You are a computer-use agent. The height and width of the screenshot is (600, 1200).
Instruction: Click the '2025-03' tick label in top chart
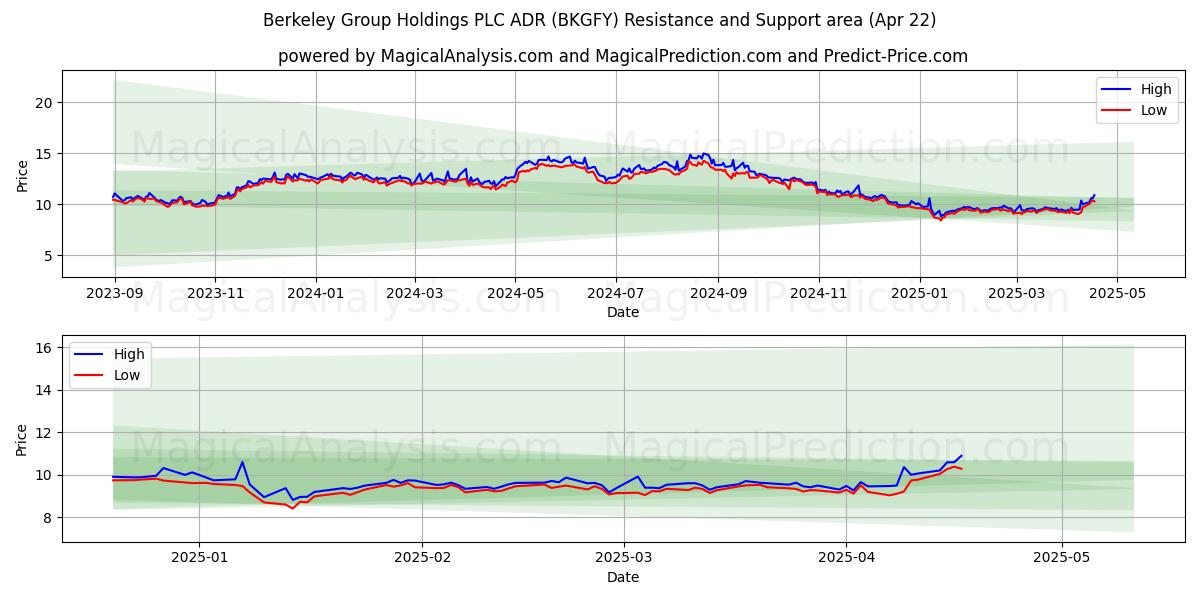click(1017, 293)
